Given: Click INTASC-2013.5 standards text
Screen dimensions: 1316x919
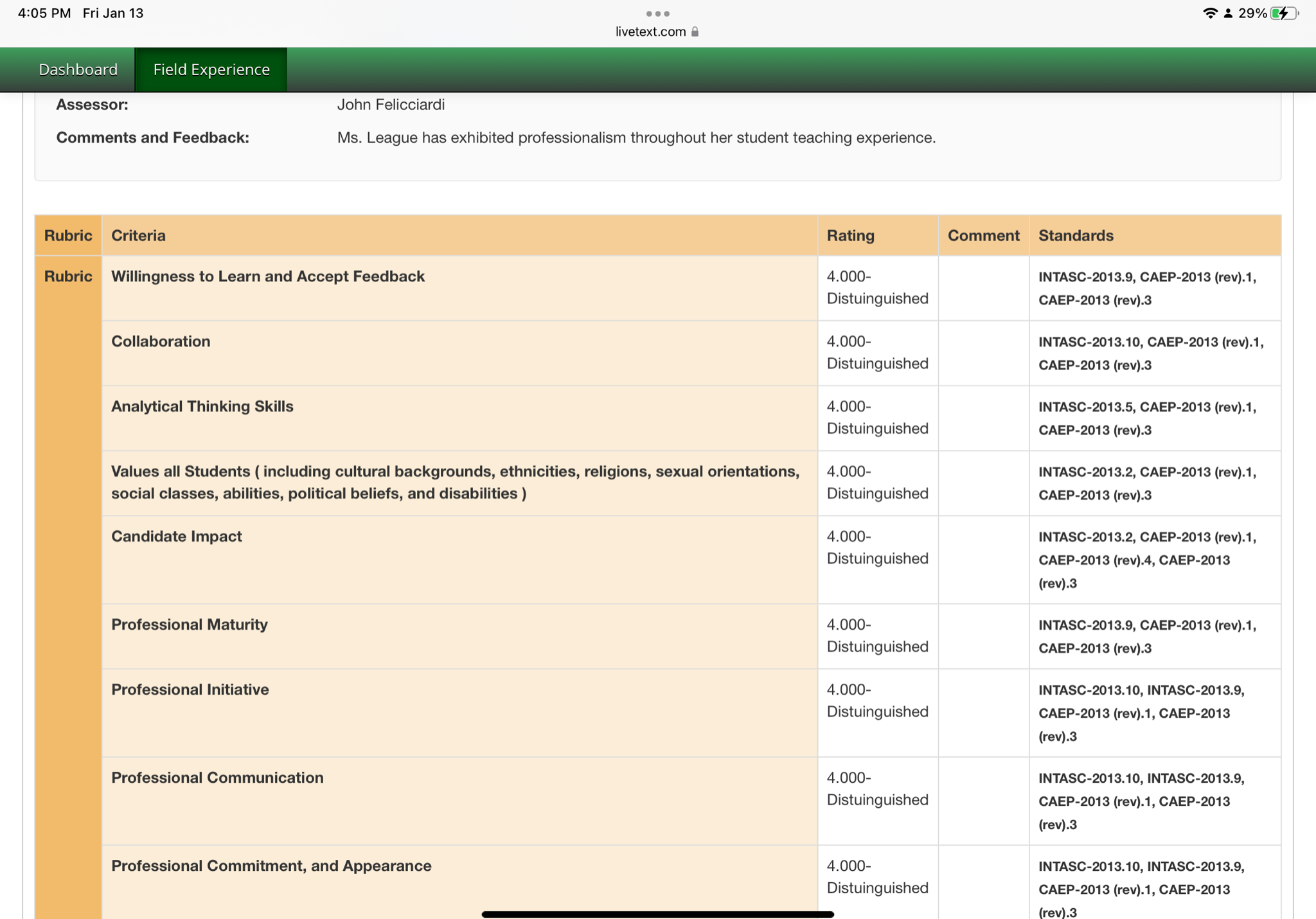Looking at the screenshot, I should tap(1086, 407).
